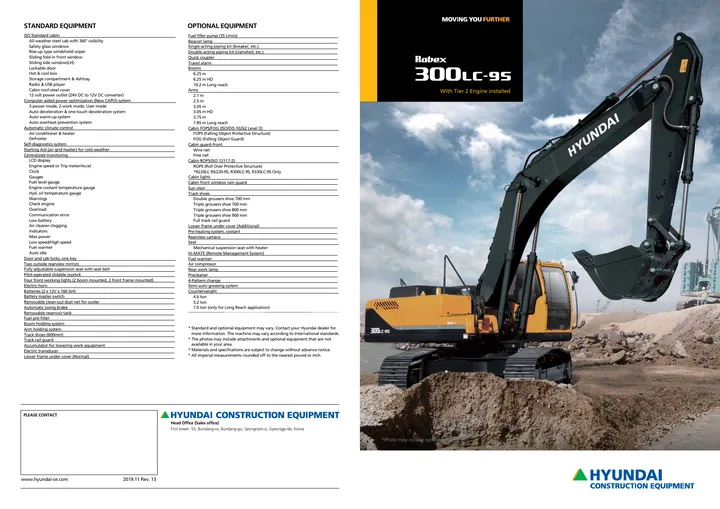Screen dimensions: 720x509
Task: Click 'Lockable door' item
Action: pos(42,68)
